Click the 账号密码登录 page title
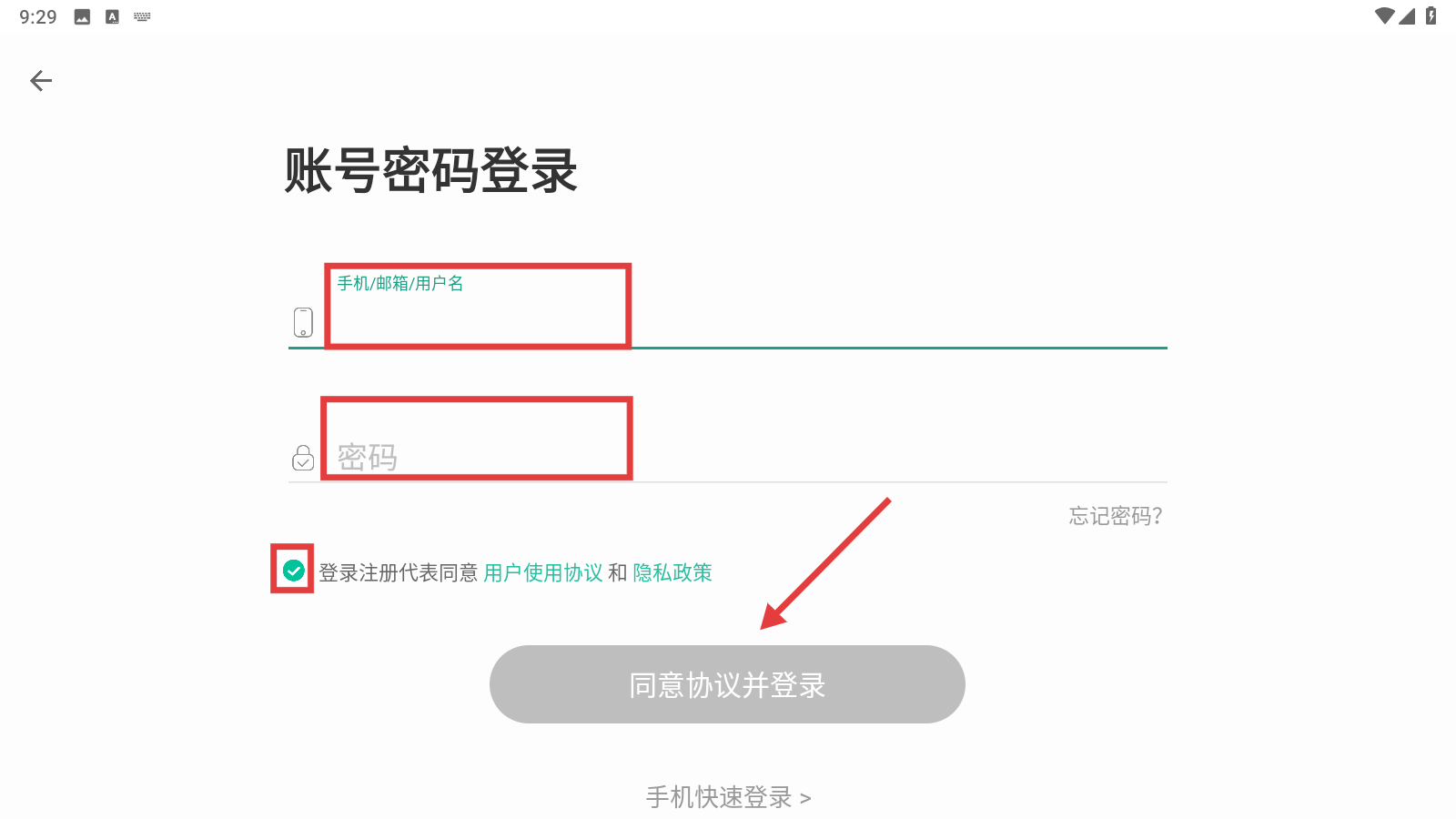 click(431, 170)
